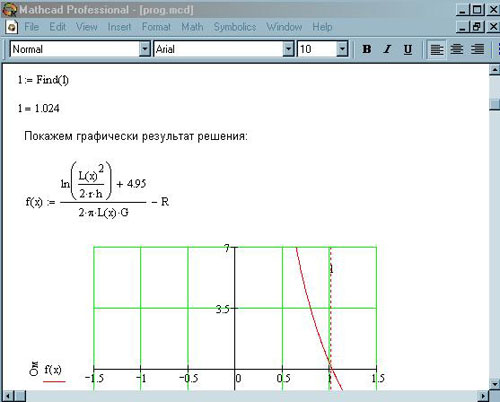Open the View menu
The image size is (500, 402).
[x=86, y=27]
